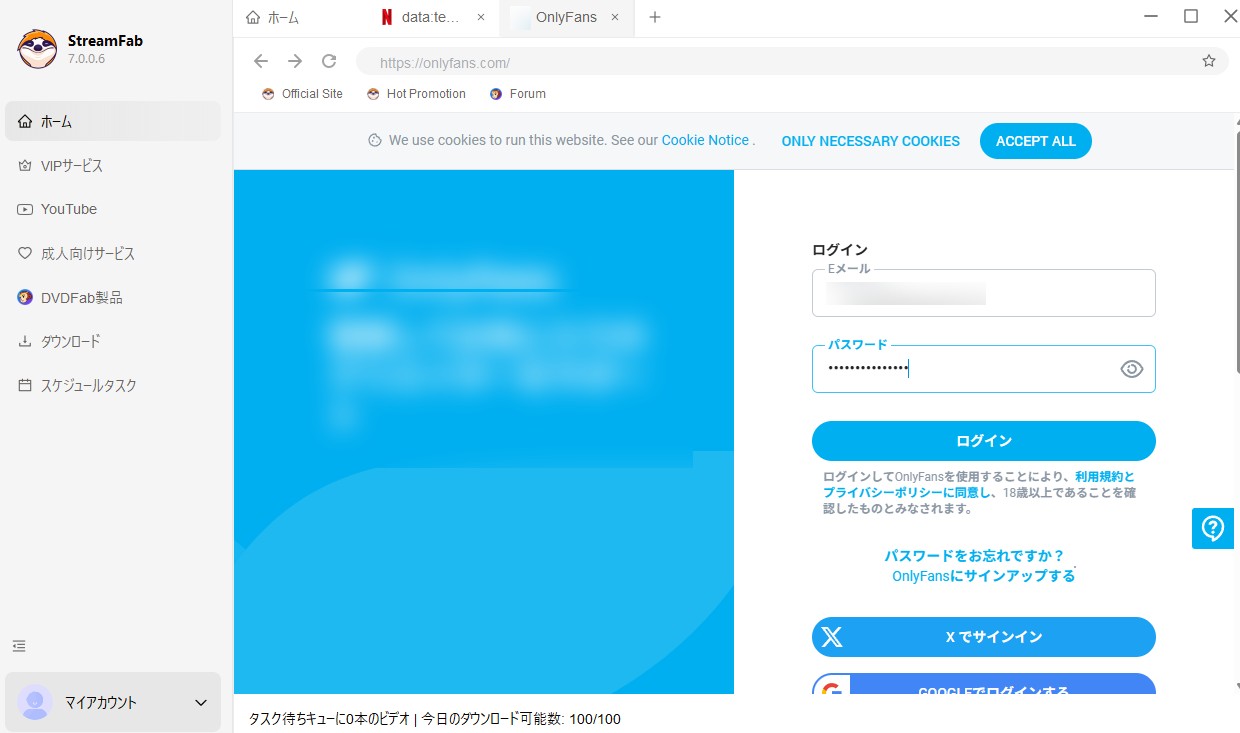Screen dimensions: 1240x733
Task: Toggle password visibility with the eye icon
Action: click(1131, 368)
